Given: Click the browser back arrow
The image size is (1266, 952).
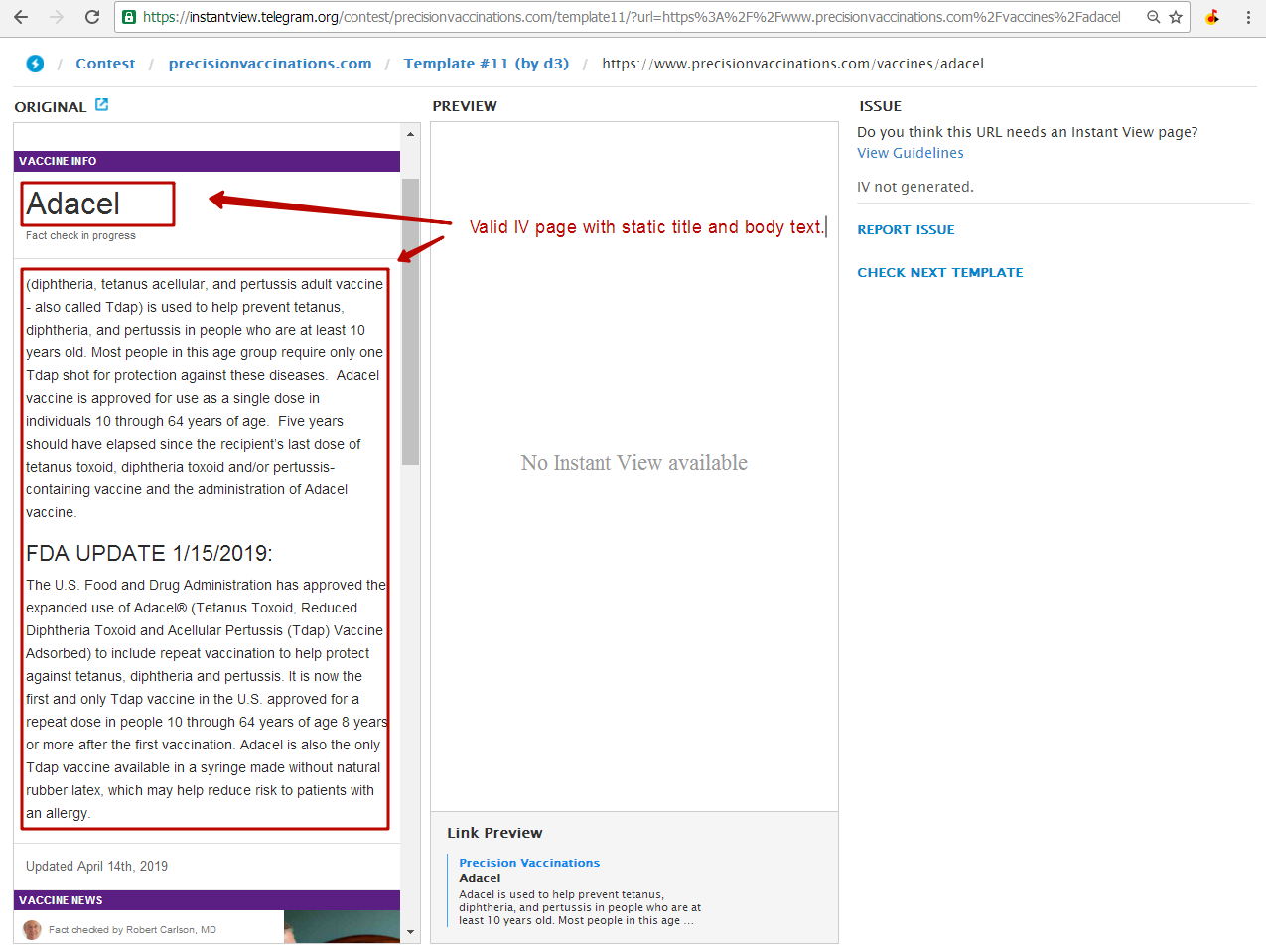Looking at the screenshot, I should (x=21, y=17).
